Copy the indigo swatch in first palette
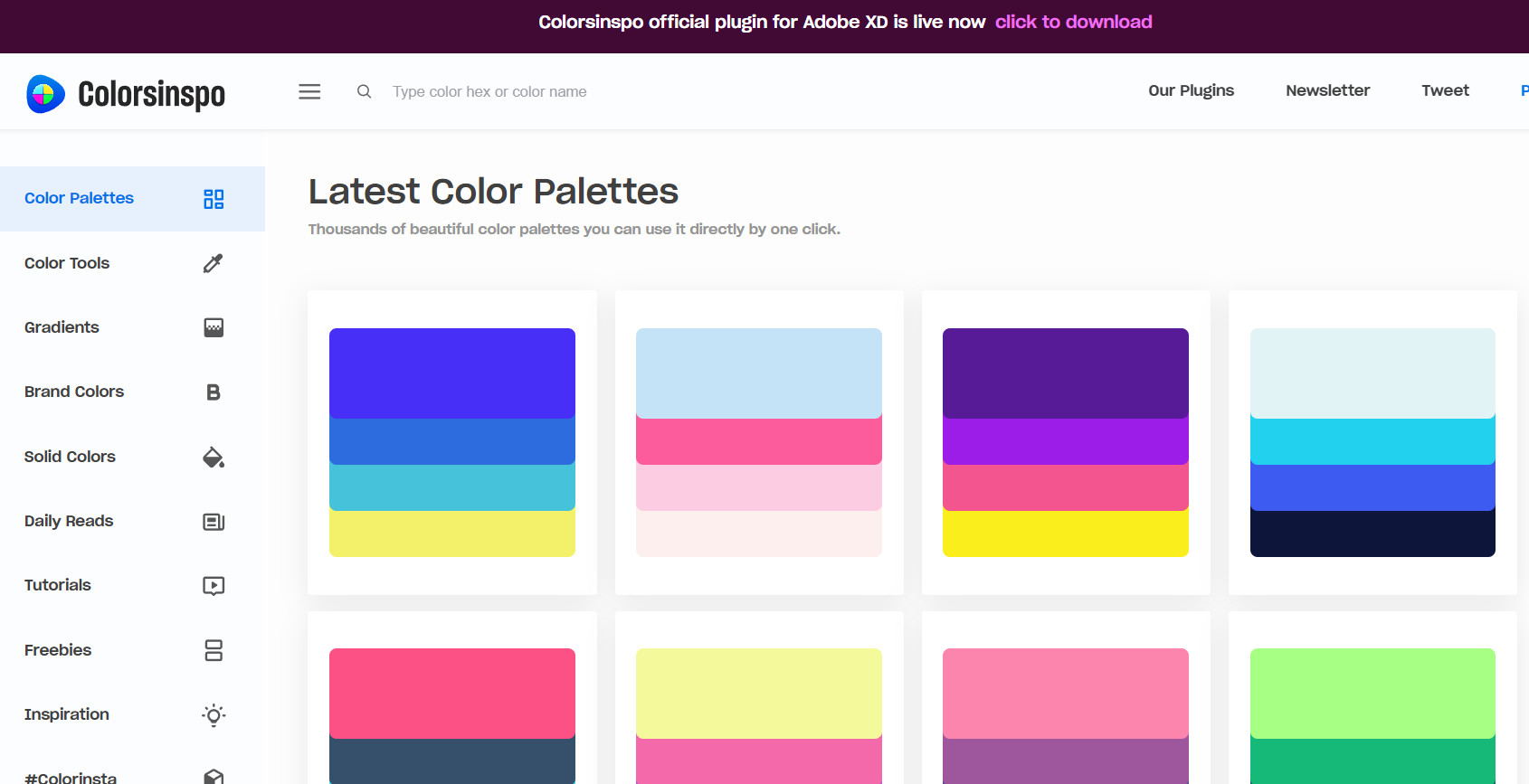The width and height of the screenshot is (1529, 784). pyautogui.click(x=452, y=373)
